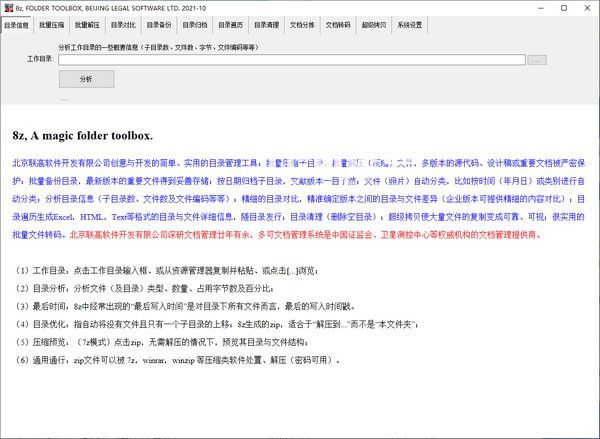Click the 分析 button

click(86, 79)
